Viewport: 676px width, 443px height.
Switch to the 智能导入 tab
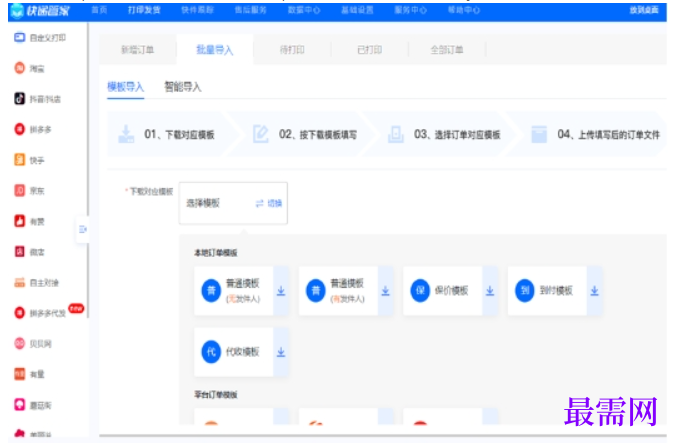tap(183, 87)
